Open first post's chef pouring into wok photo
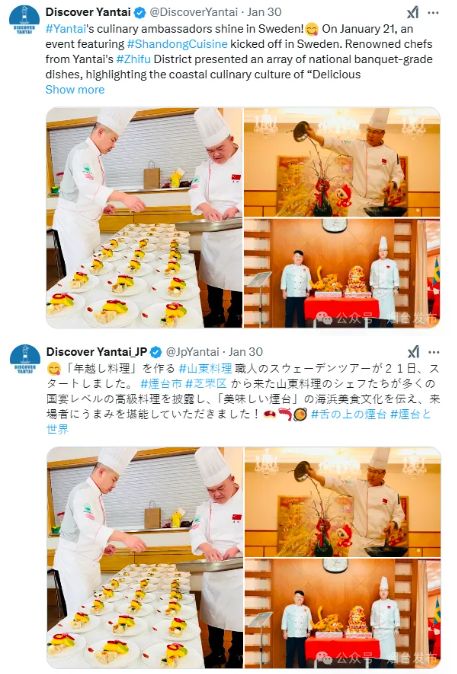Screen dimensions: 457x674 (342, 162)
